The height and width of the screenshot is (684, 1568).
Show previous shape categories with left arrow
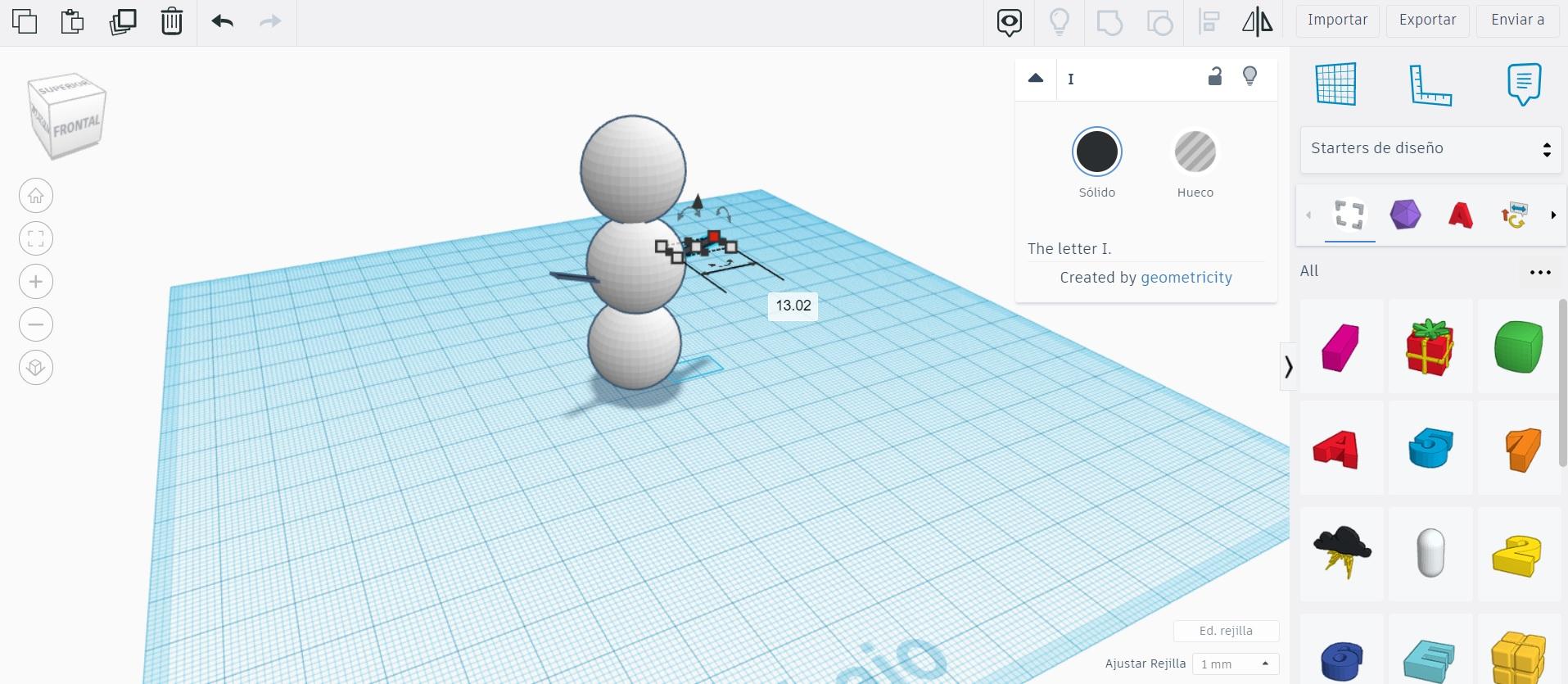pos(1308,215)
